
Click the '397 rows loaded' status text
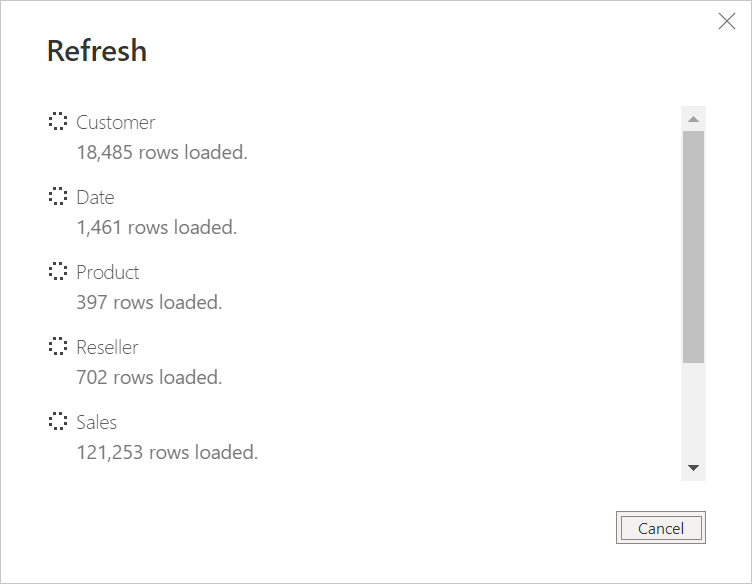[x=149, y=303]
